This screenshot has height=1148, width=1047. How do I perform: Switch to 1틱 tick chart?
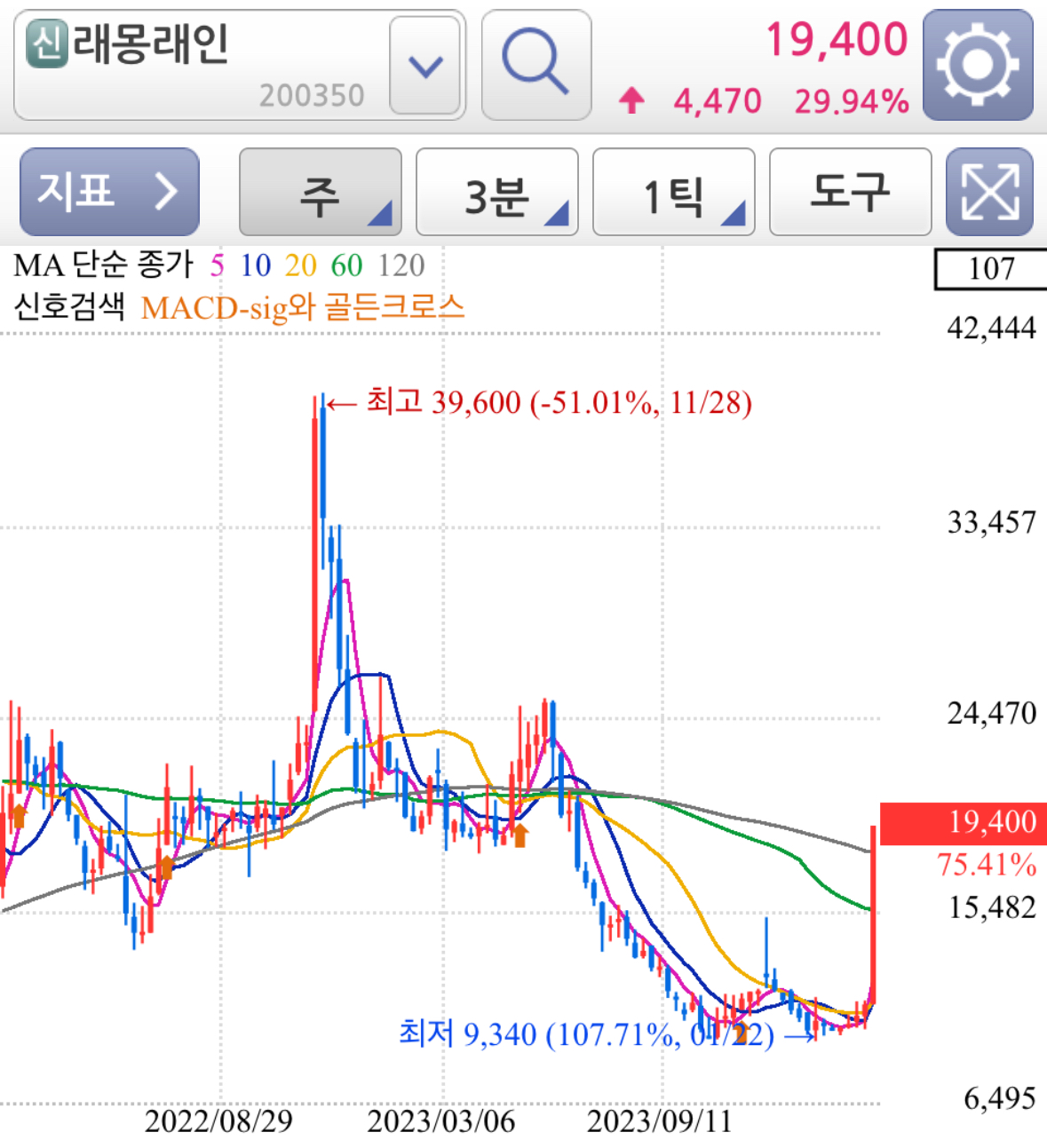point(672,191)
